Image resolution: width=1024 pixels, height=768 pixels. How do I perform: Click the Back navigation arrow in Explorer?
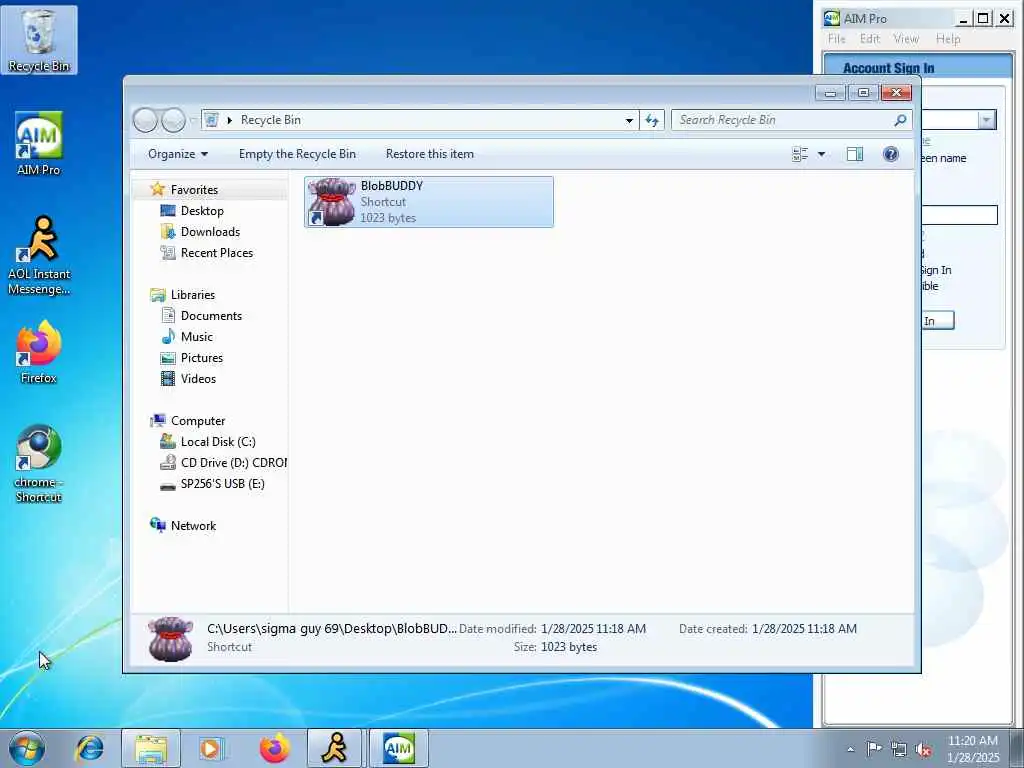(x=145, y=120)
